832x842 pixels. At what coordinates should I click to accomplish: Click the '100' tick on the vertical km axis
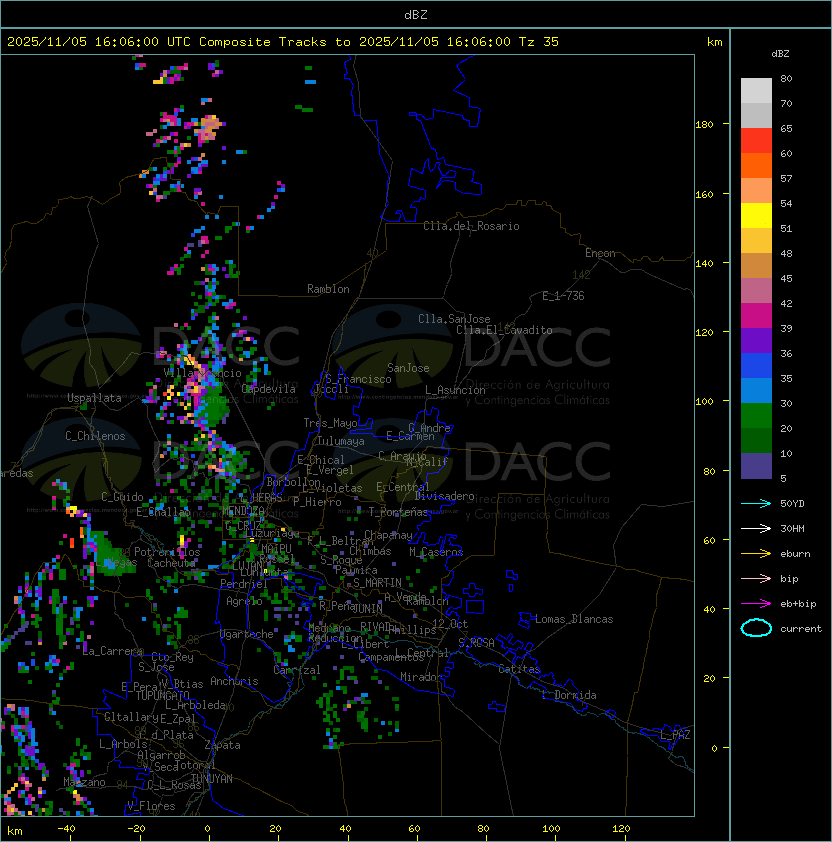tap(704, 402)
